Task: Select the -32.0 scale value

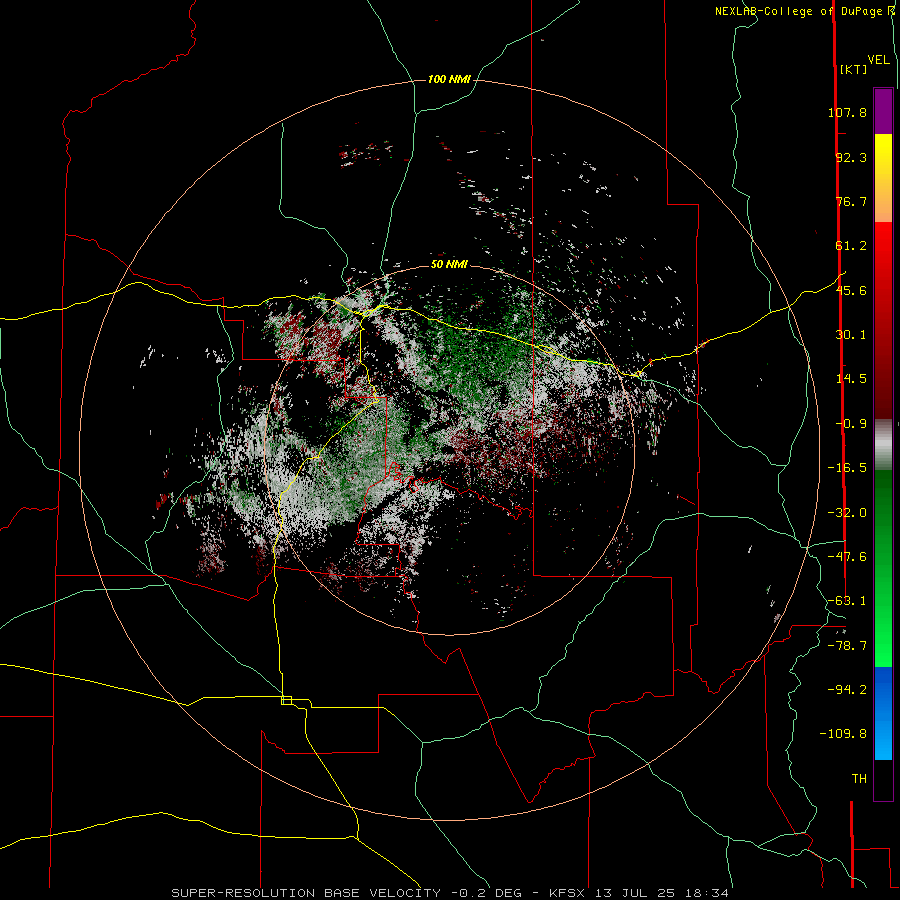Action: [847, 513]
